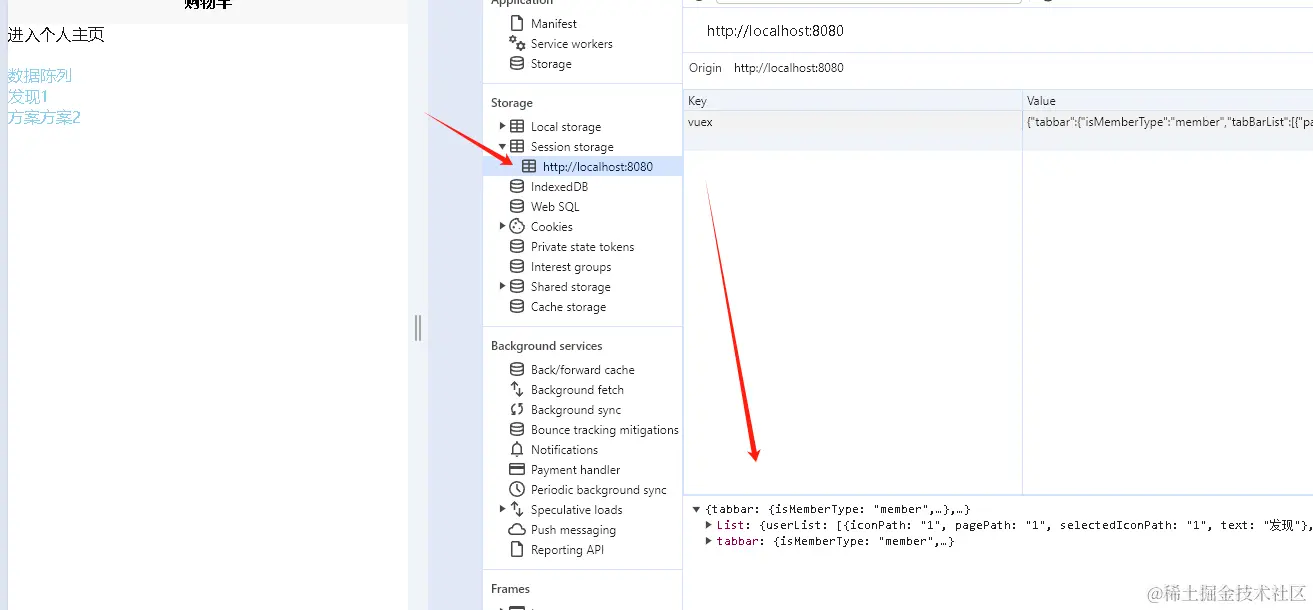Click the vuex value cell
The width and height of the screenshot is (1313, 610).
click(x=1167, y=122)
